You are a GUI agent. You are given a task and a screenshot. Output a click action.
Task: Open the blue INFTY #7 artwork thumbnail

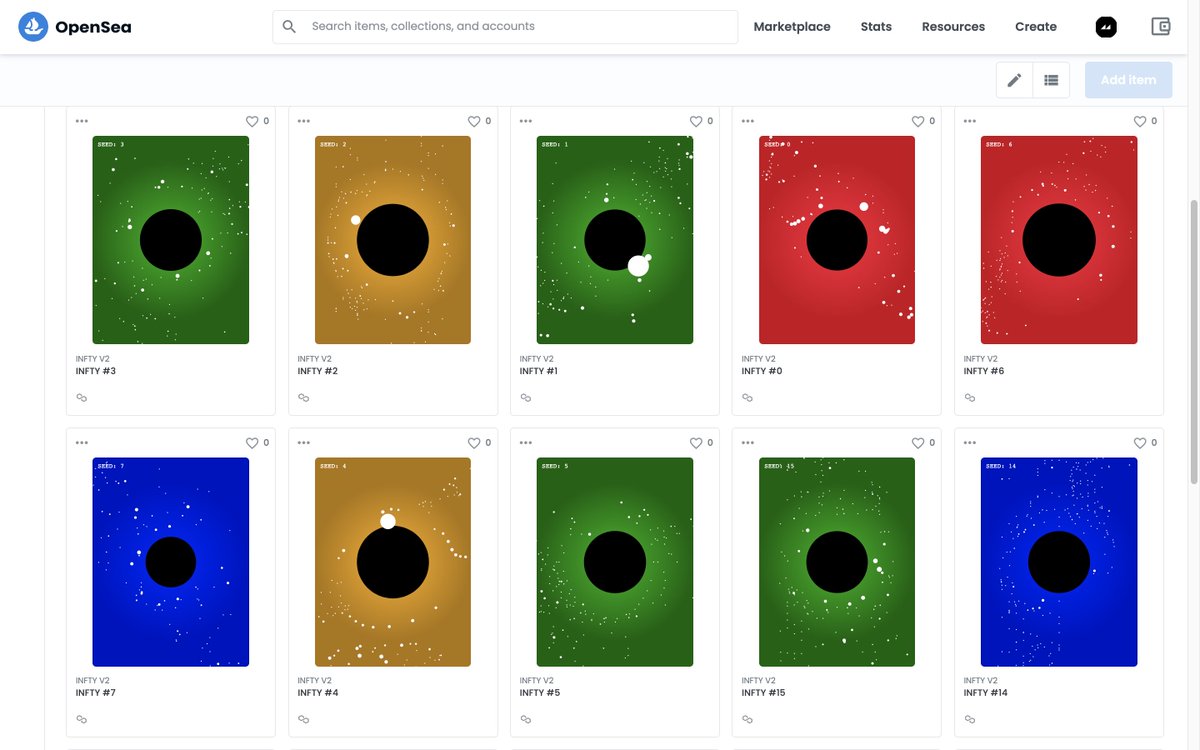pyautogui.click(x=171, y=562)
